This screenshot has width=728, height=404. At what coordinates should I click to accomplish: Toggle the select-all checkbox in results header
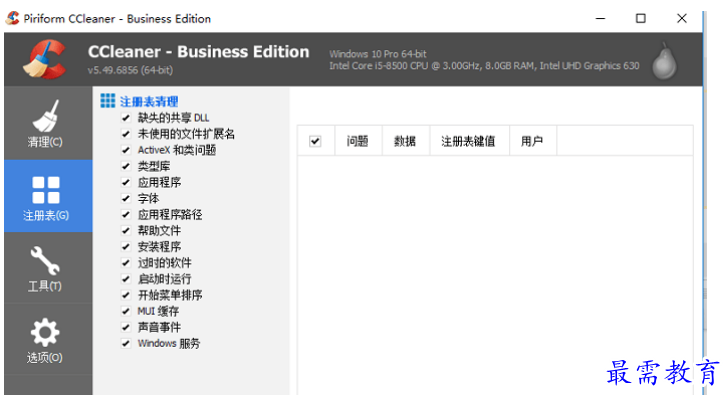coord(315,141)
